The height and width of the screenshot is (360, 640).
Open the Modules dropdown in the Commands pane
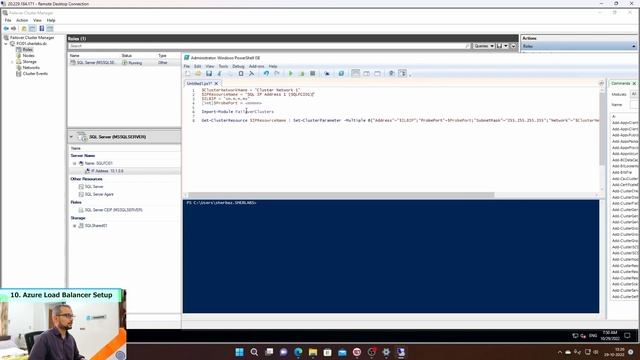pos(634,94)
